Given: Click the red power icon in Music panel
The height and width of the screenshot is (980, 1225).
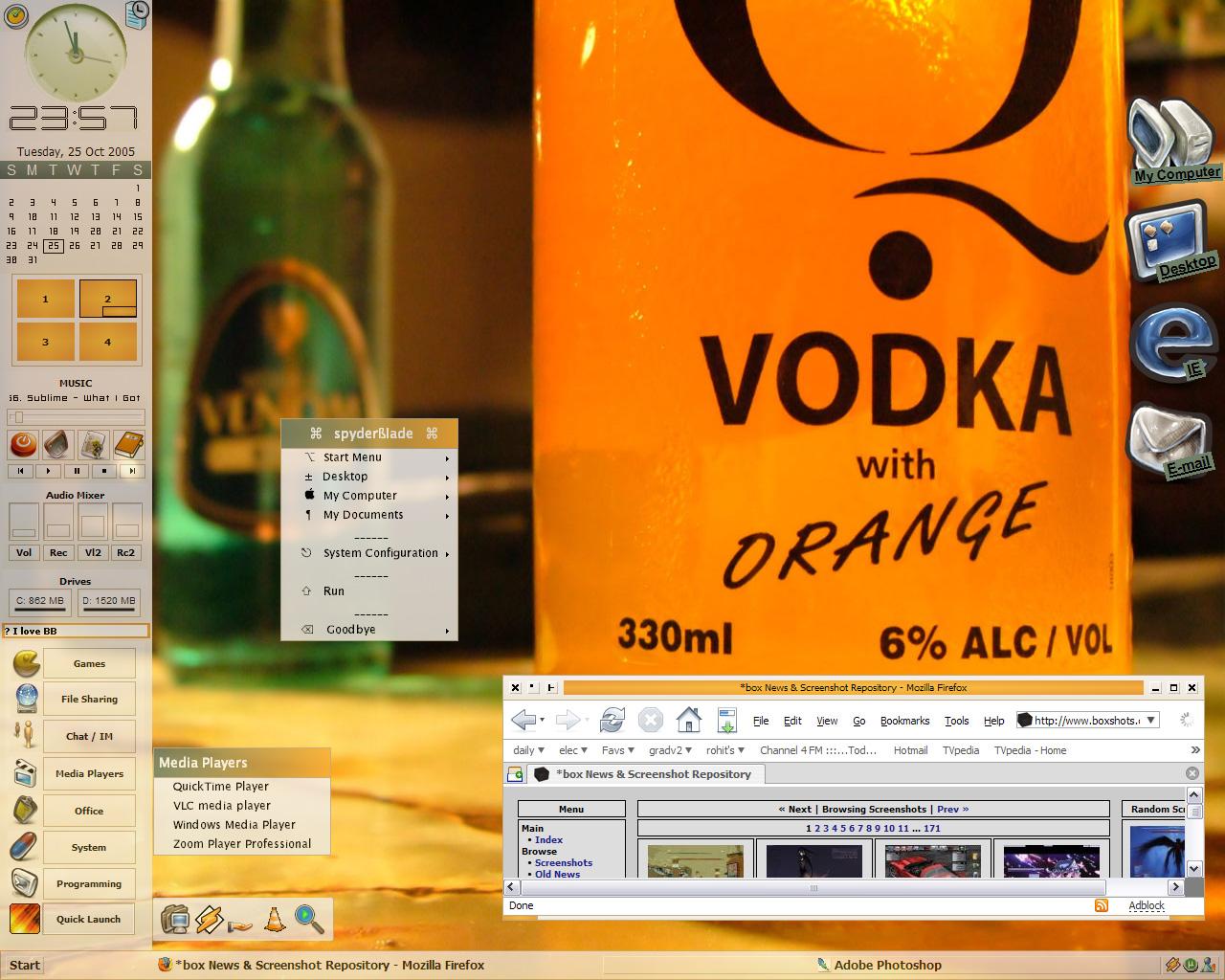Looking at the screenshot, I should pyautogui.click(x=23, y=444).
